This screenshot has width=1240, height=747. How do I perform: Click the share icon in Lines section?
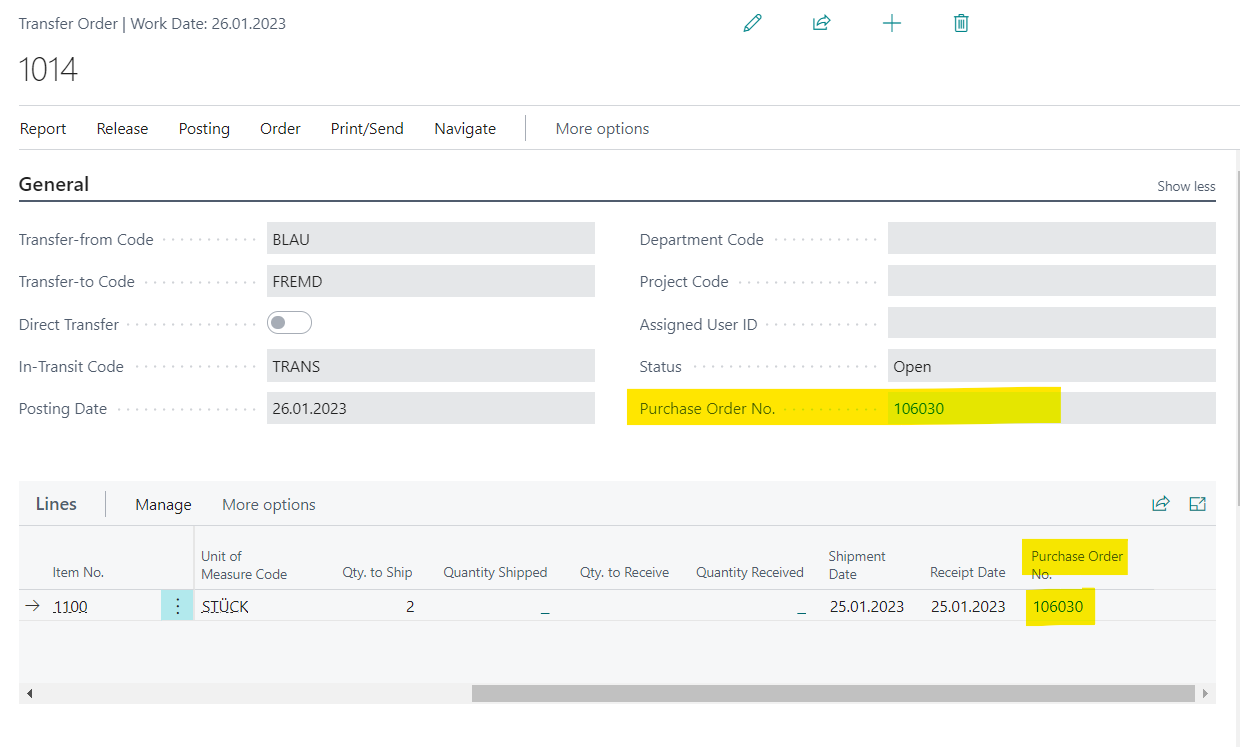pos(1161,504)
